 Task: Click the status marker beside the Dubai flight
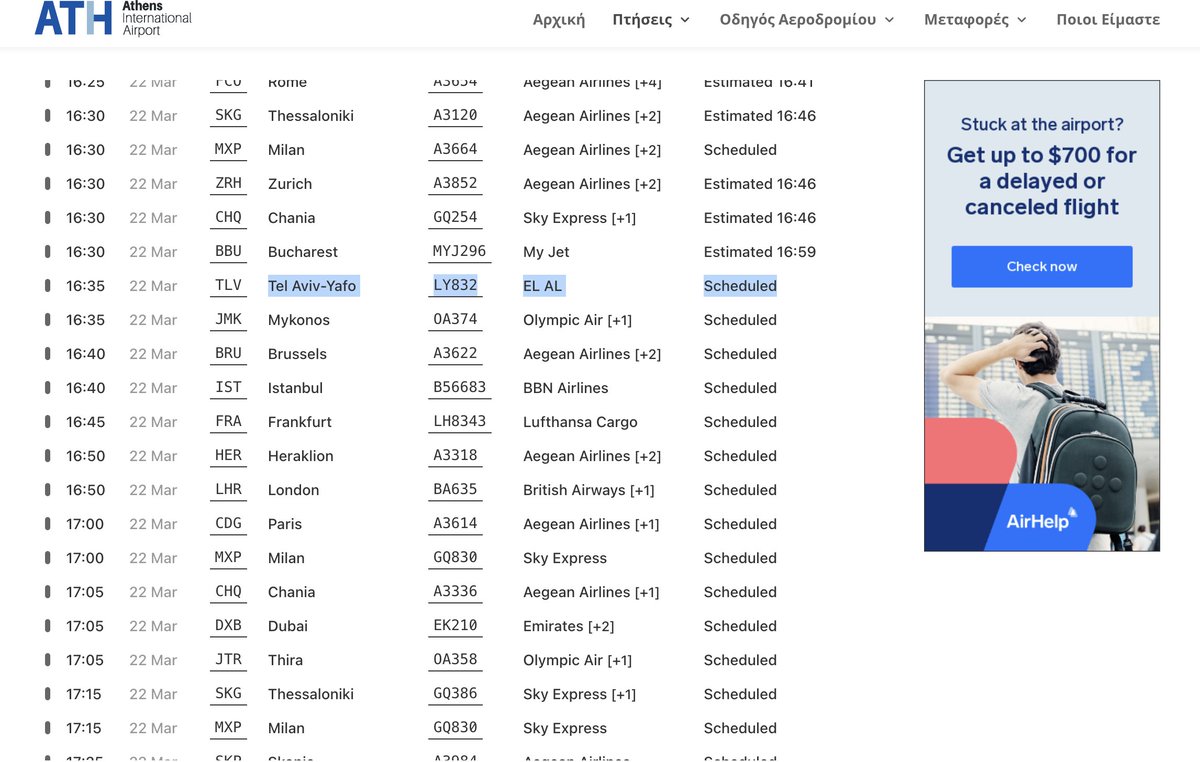47,626
